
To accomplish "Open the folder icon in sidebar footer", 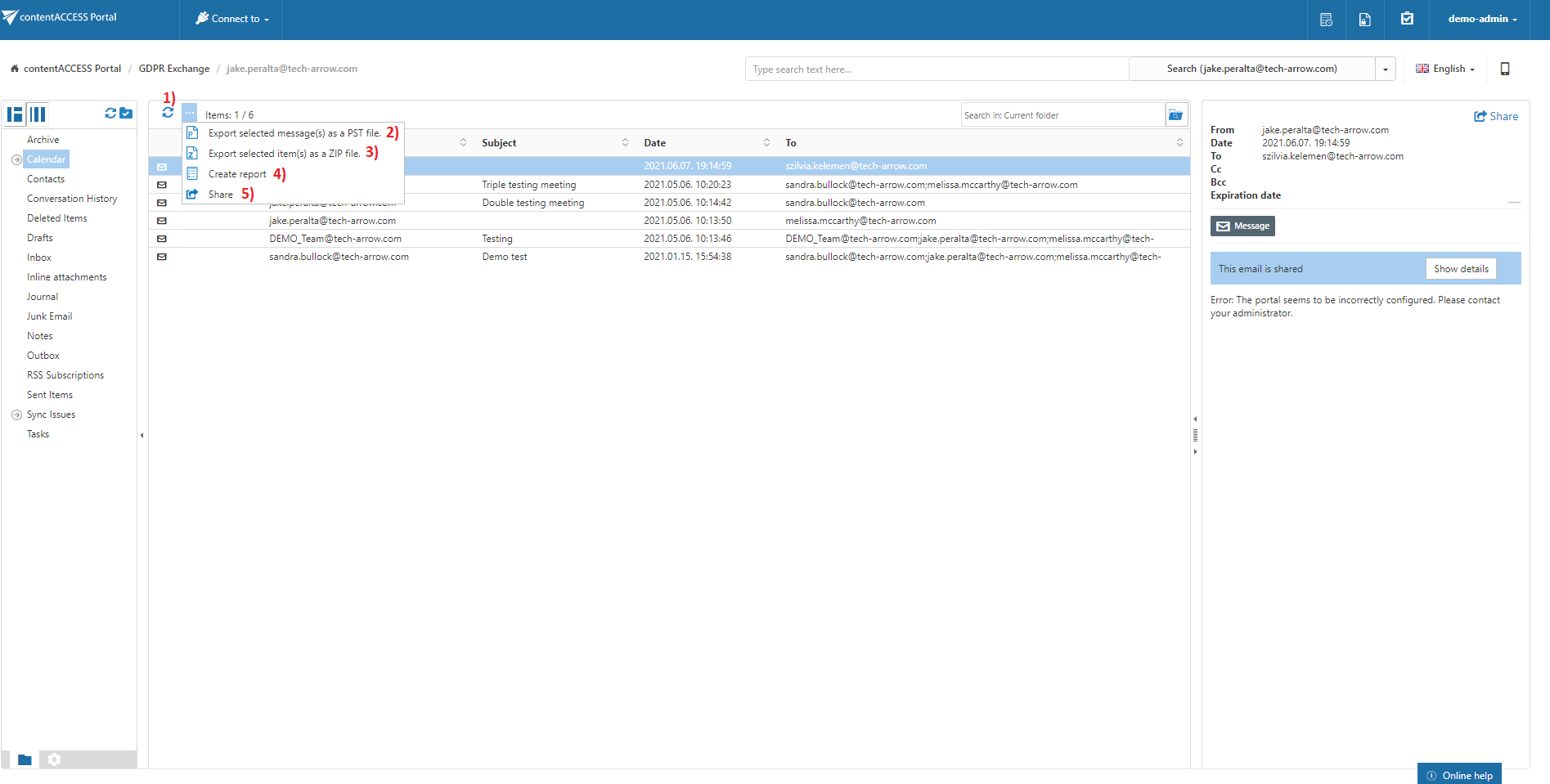I will (25, 759).
